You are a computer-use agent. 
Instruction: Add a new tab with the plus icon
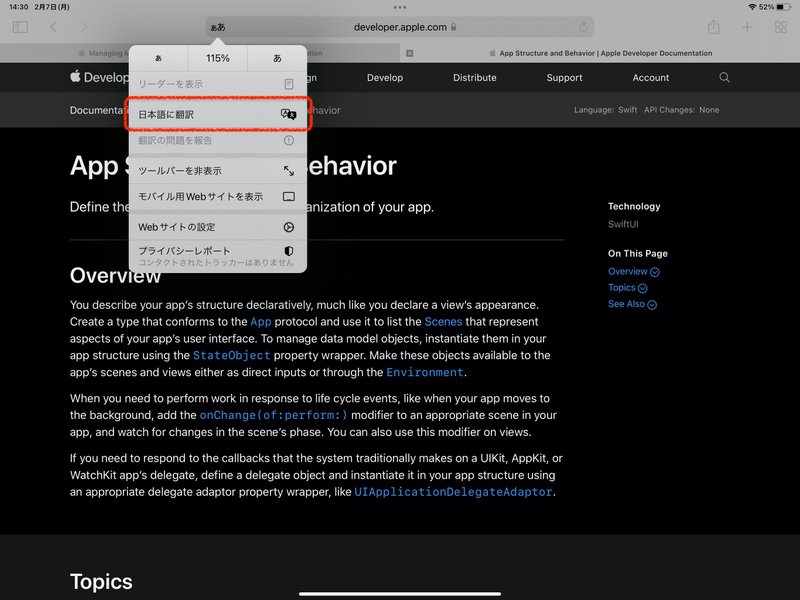click(747, 27)
